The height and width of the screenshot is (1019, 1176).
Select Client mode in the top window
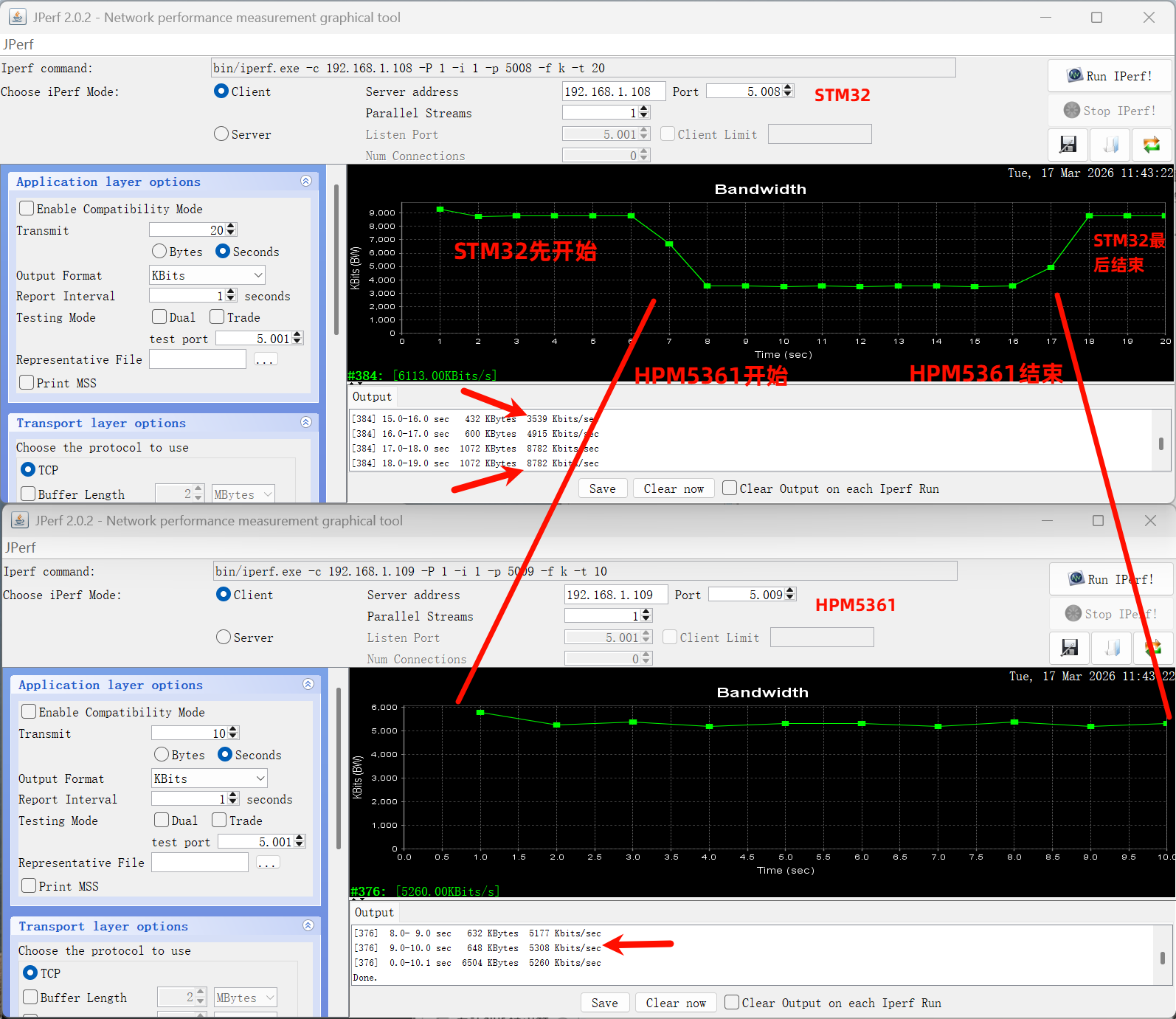(x=221, y=91)
